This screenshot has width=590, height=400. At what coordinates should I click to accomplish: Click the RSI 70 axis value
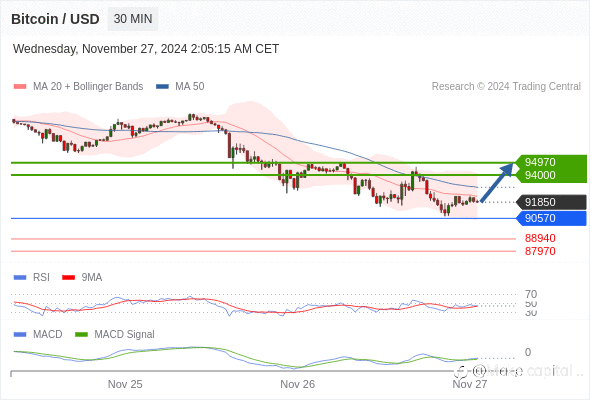[531, 294]
